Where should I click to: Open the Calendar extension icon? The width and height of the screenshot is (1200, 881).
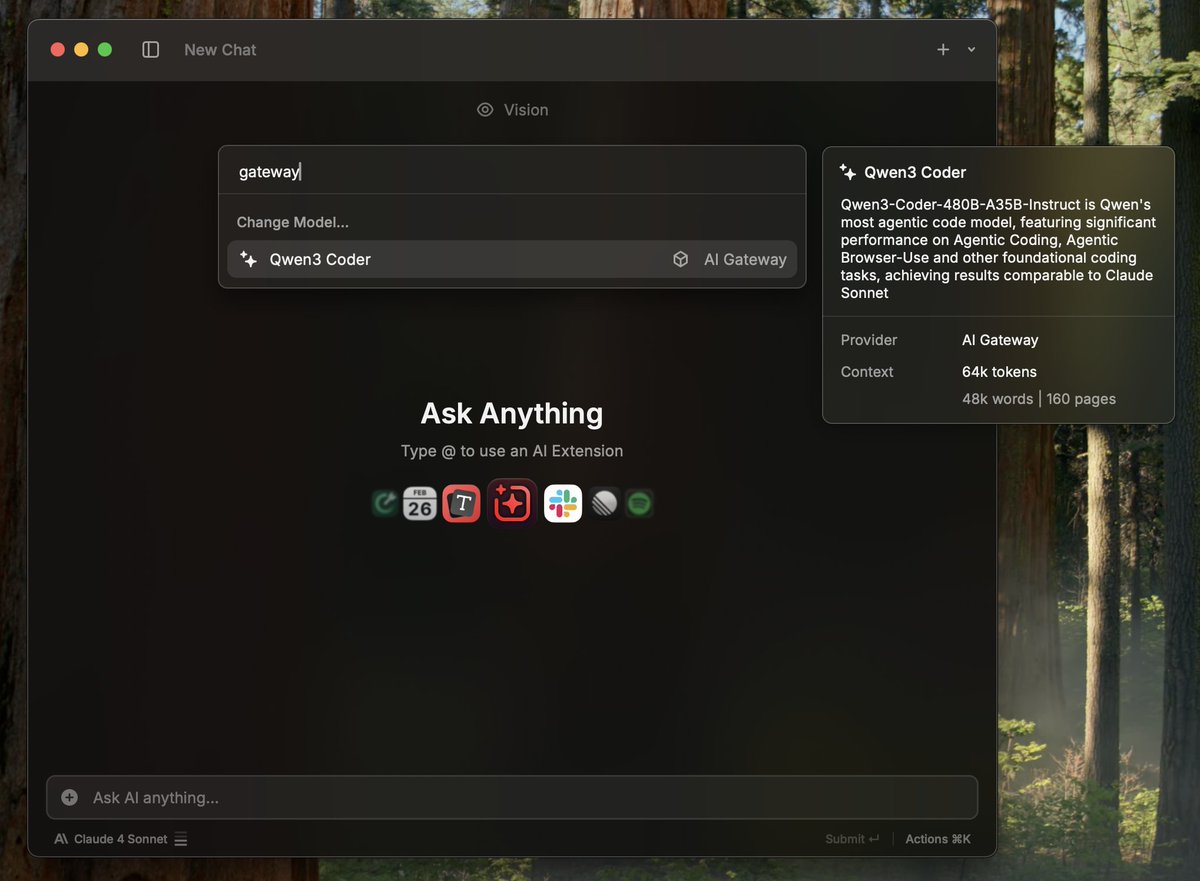tap(420, 503)
